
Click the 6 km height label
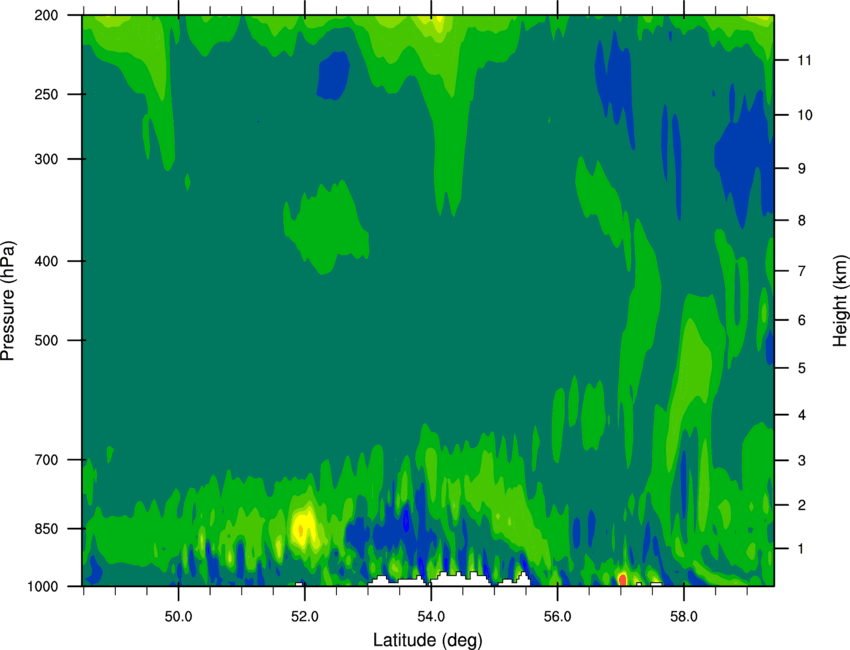point(802,320)
